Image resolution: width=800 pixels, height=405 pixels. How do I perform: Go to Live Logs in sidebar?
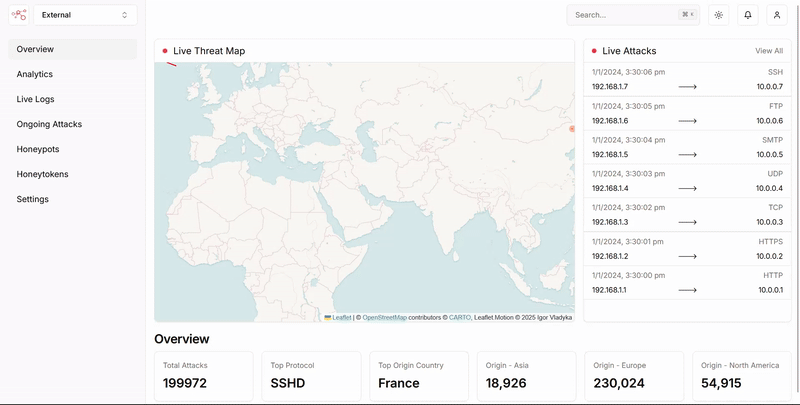[x=36, y=99]
